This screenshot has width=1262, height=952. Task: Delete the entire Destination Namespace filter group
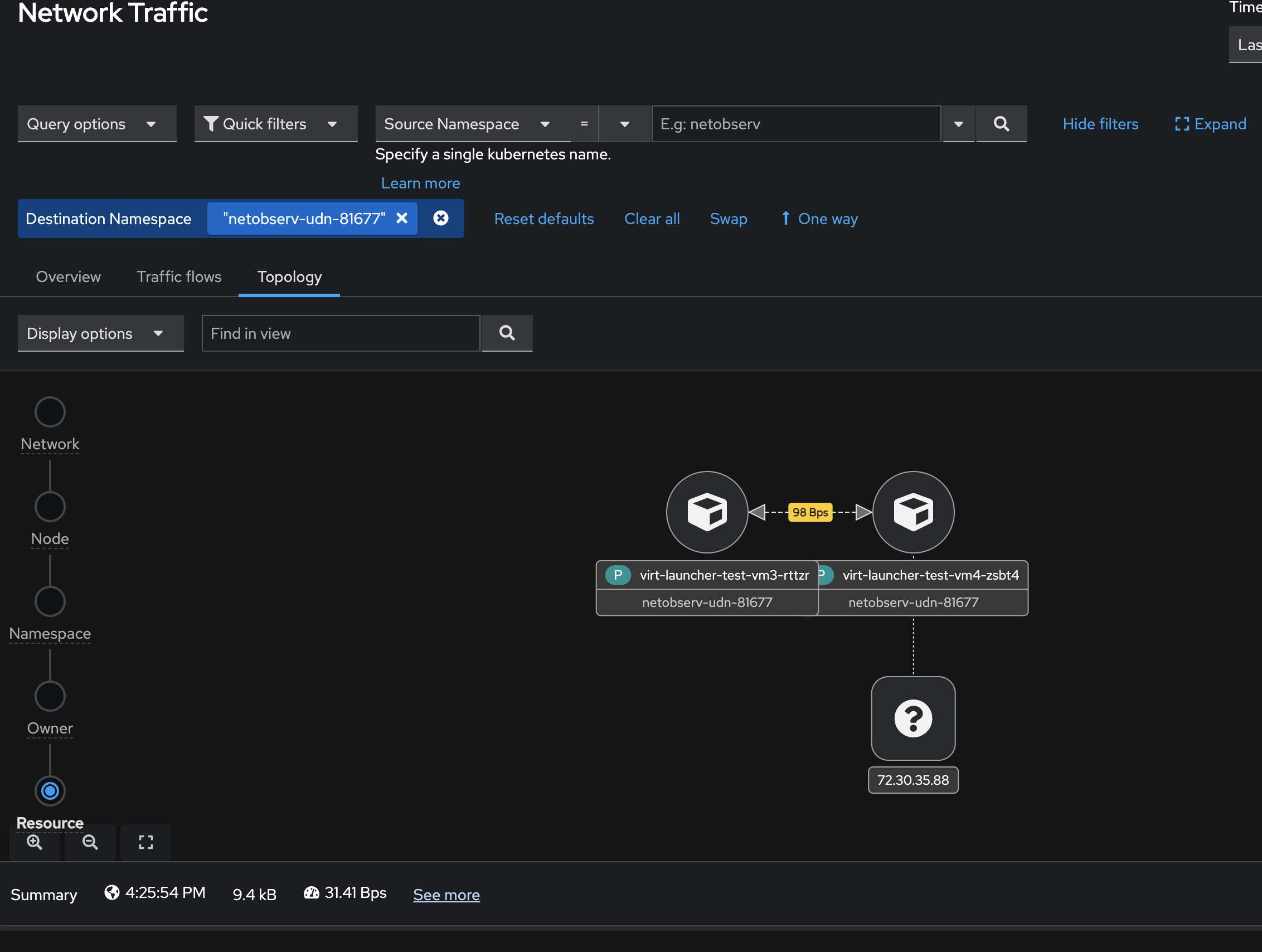point(440,218)
